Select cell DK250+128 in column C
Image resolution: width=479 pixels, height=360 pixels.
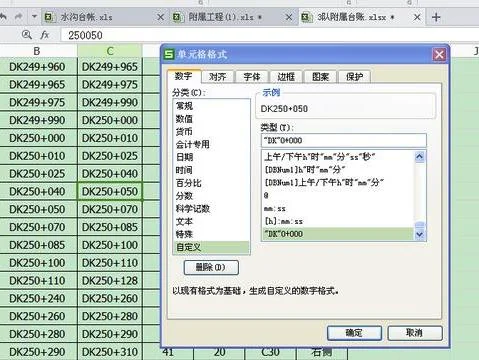click(110, 280)
